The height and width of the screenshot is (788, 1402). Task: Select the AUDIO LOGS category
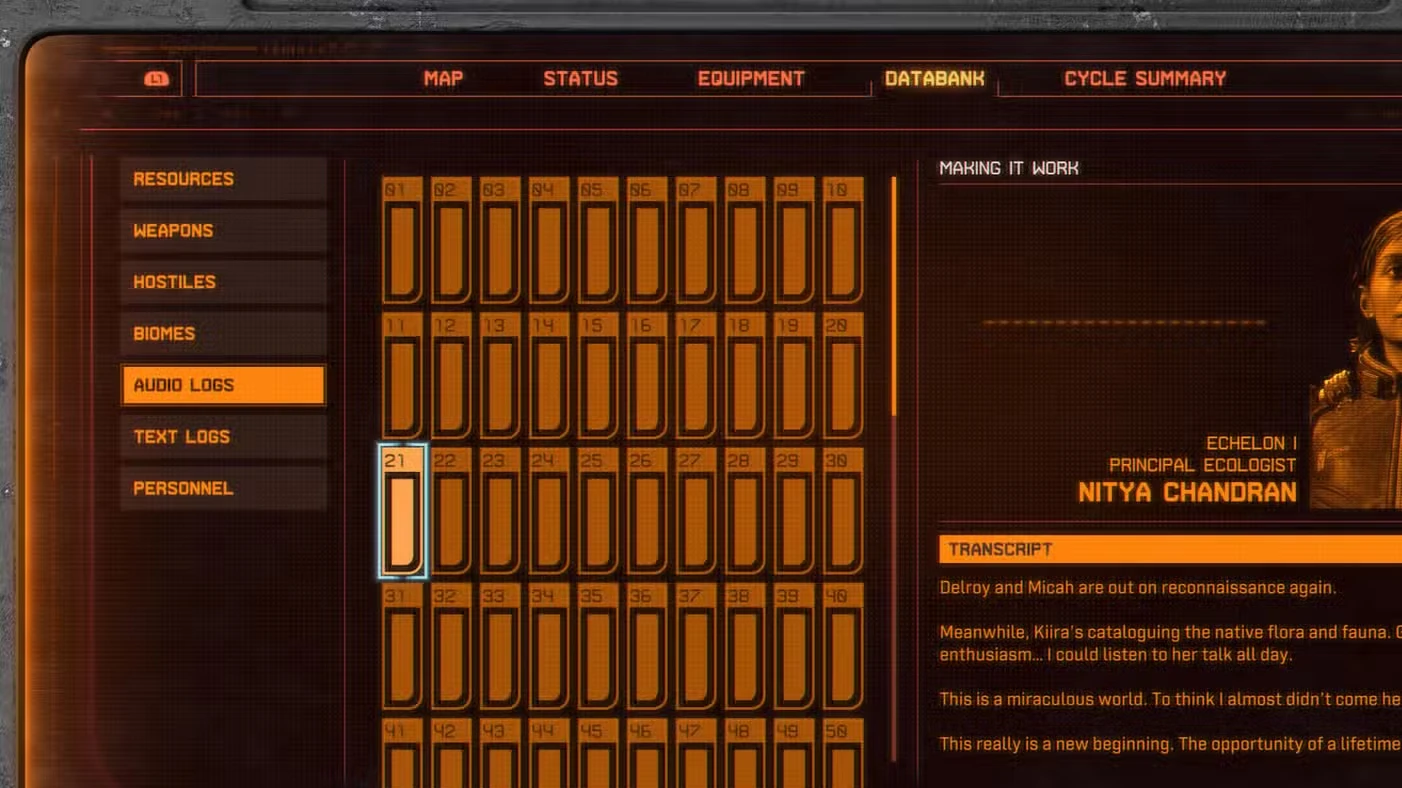coord(224,385)
